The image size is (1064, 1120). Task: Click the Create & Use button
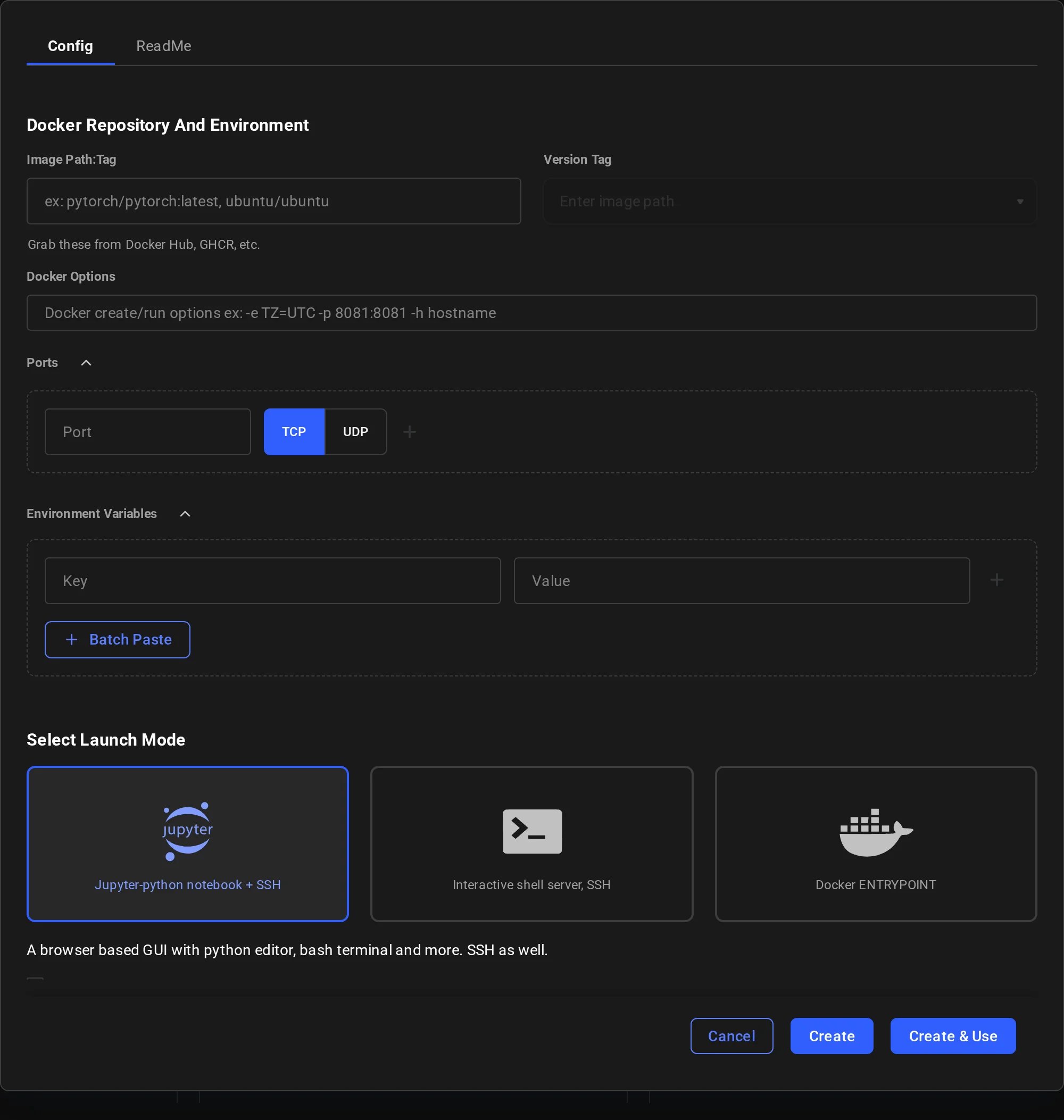[x=953, y=1036]
